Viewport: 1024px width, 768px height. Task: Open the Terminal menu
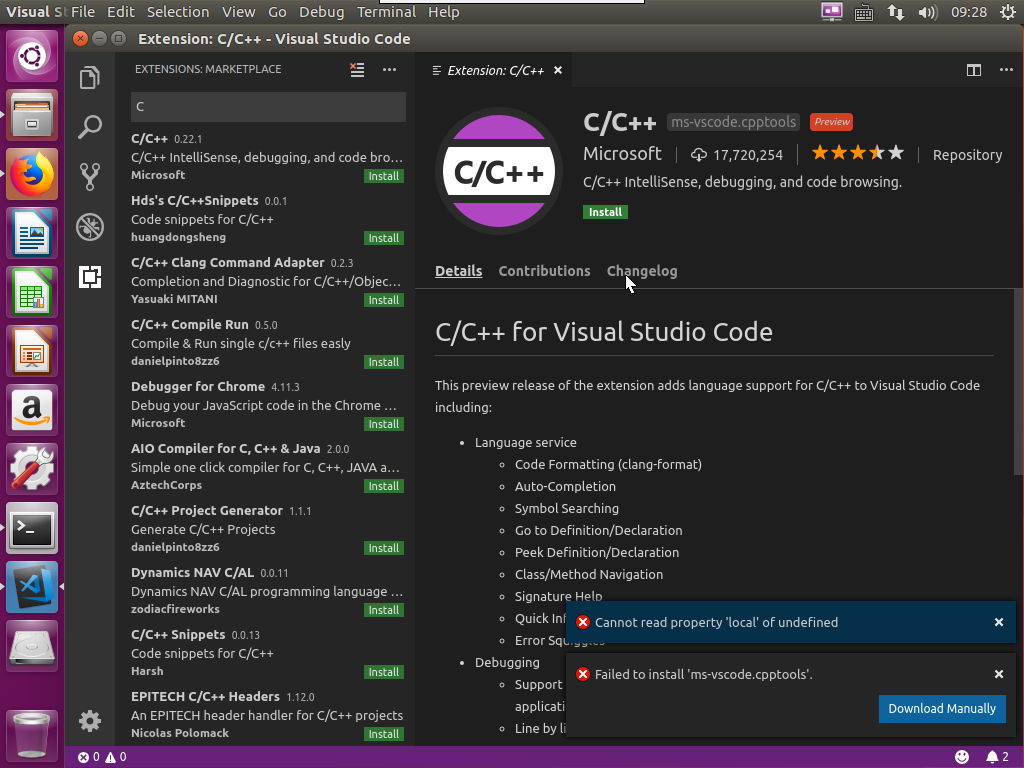click(386, 12)
